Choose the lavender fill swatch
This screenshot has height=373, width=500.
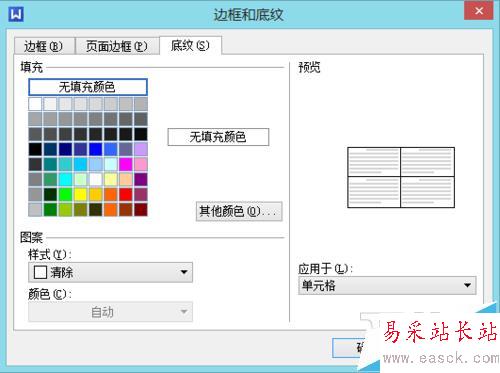(x=141, y=149)
